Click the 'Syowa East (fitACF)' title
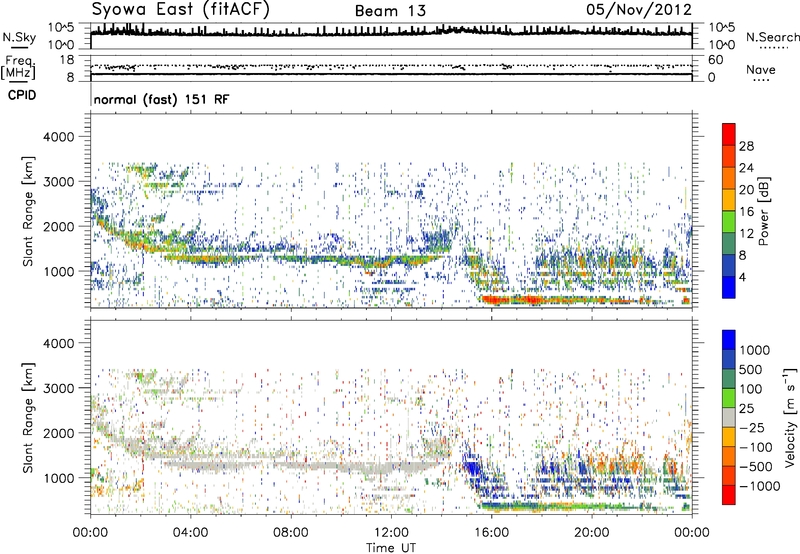 (181, 10)
